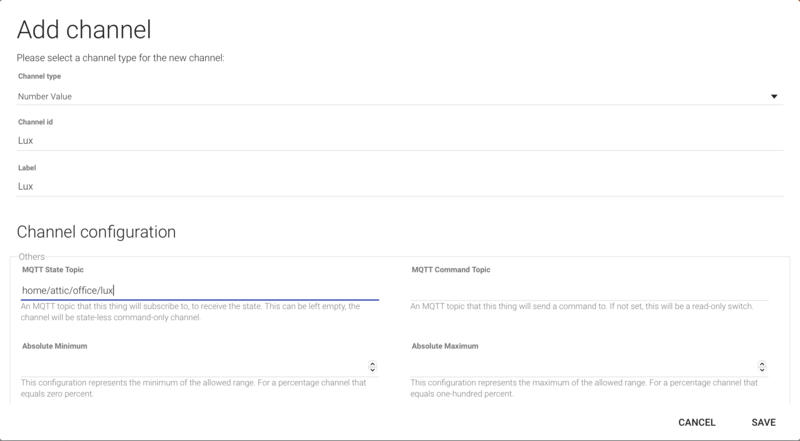
Task: Click the Absolute Minimum number field
Action: coord(190,367)
